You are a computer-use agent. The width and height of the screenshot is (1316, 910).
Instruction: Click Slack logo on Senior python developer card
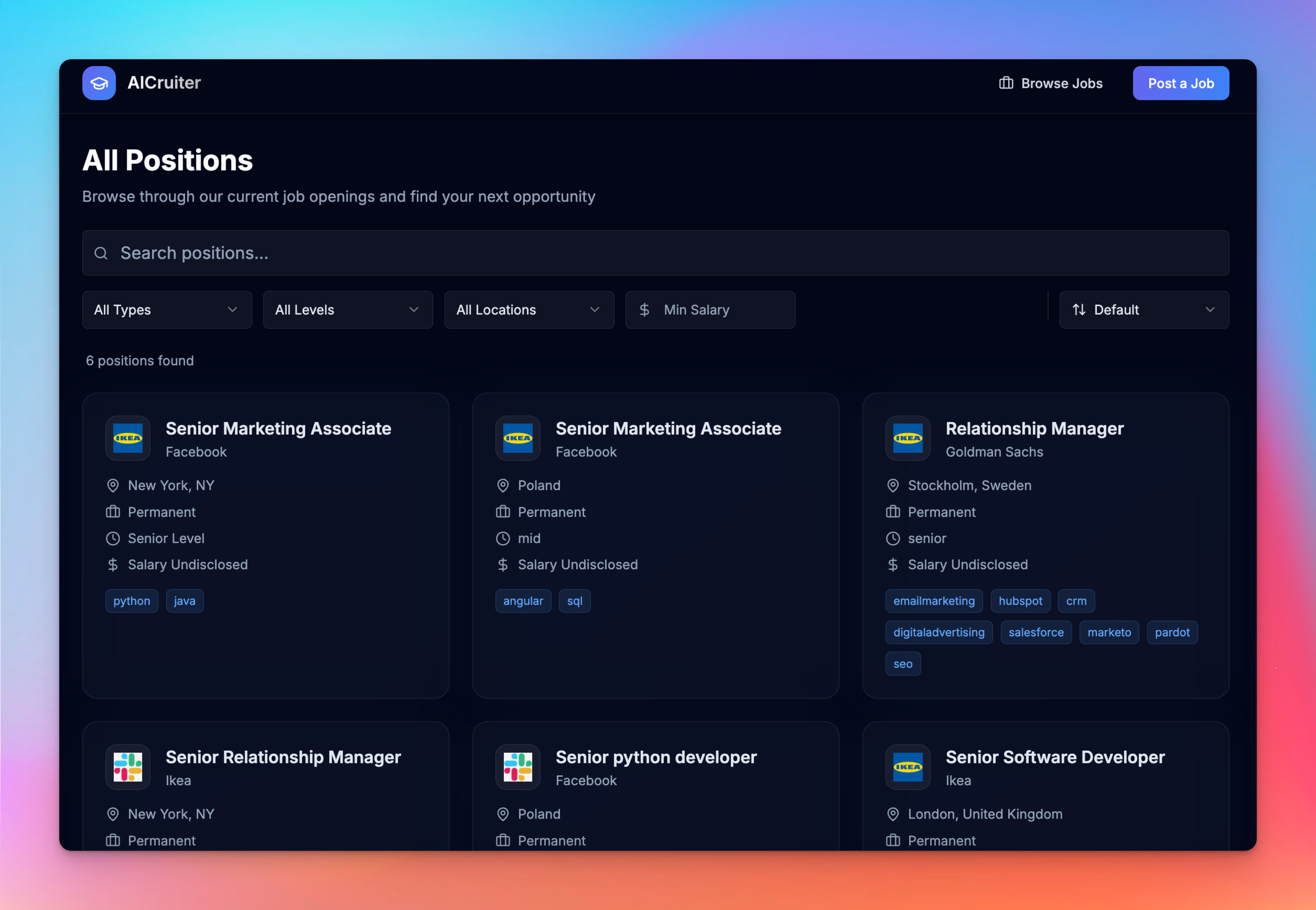pos(517,766)
